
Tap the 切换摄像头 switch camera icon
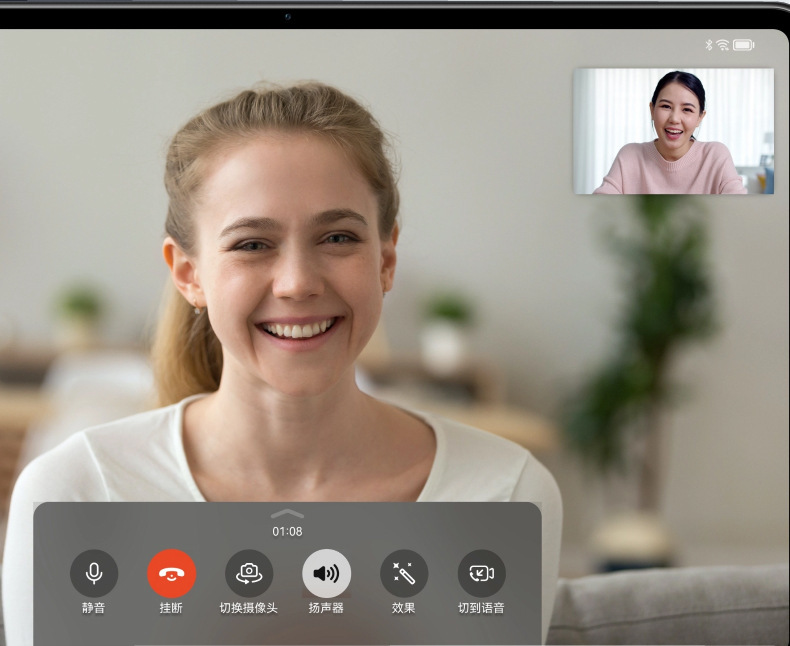point(249,573)
